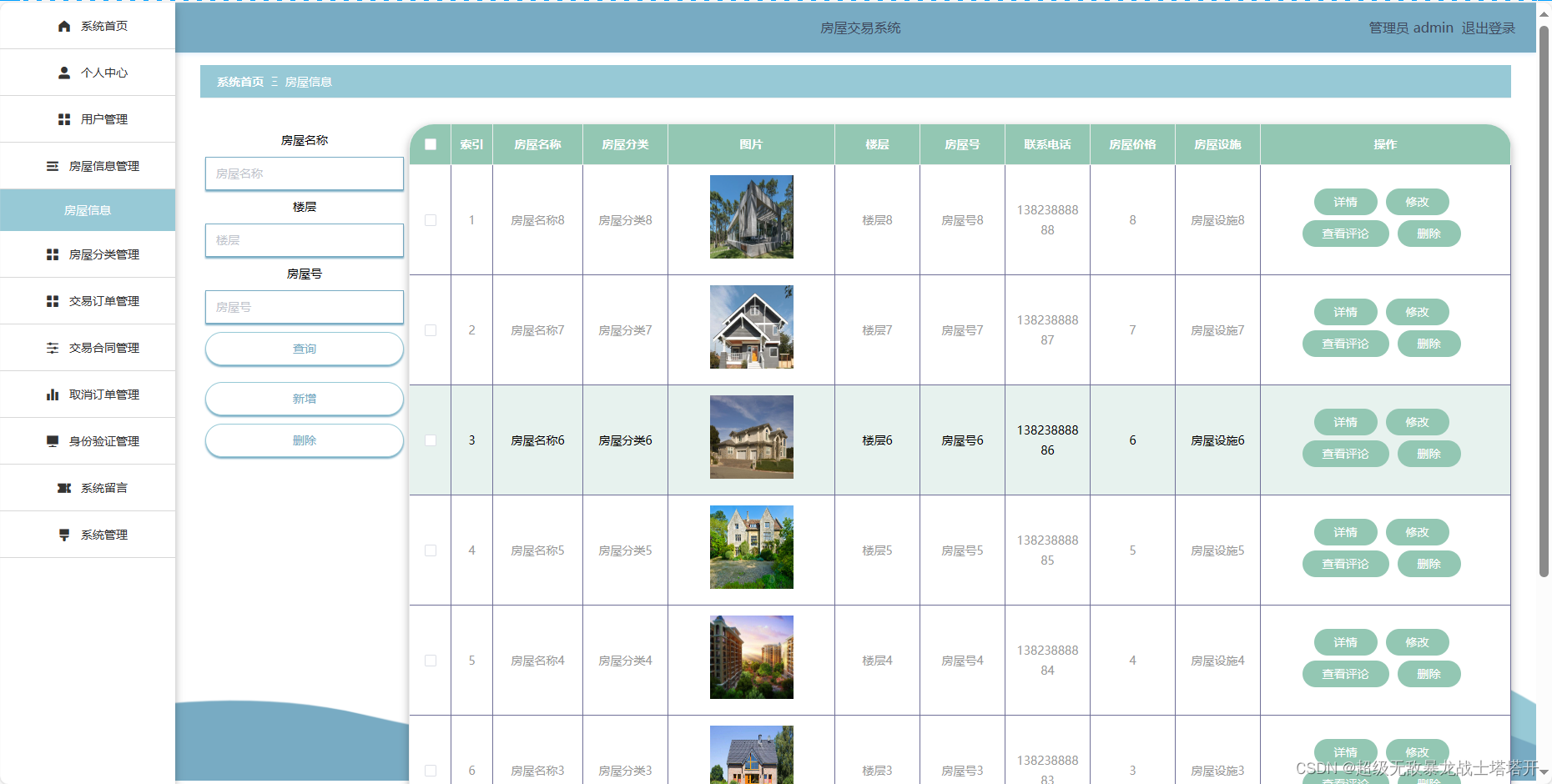Viewport: 1552px width, 784px height.
Task: Click the ticket icon beside 系统留言
Action: [64, 488]
